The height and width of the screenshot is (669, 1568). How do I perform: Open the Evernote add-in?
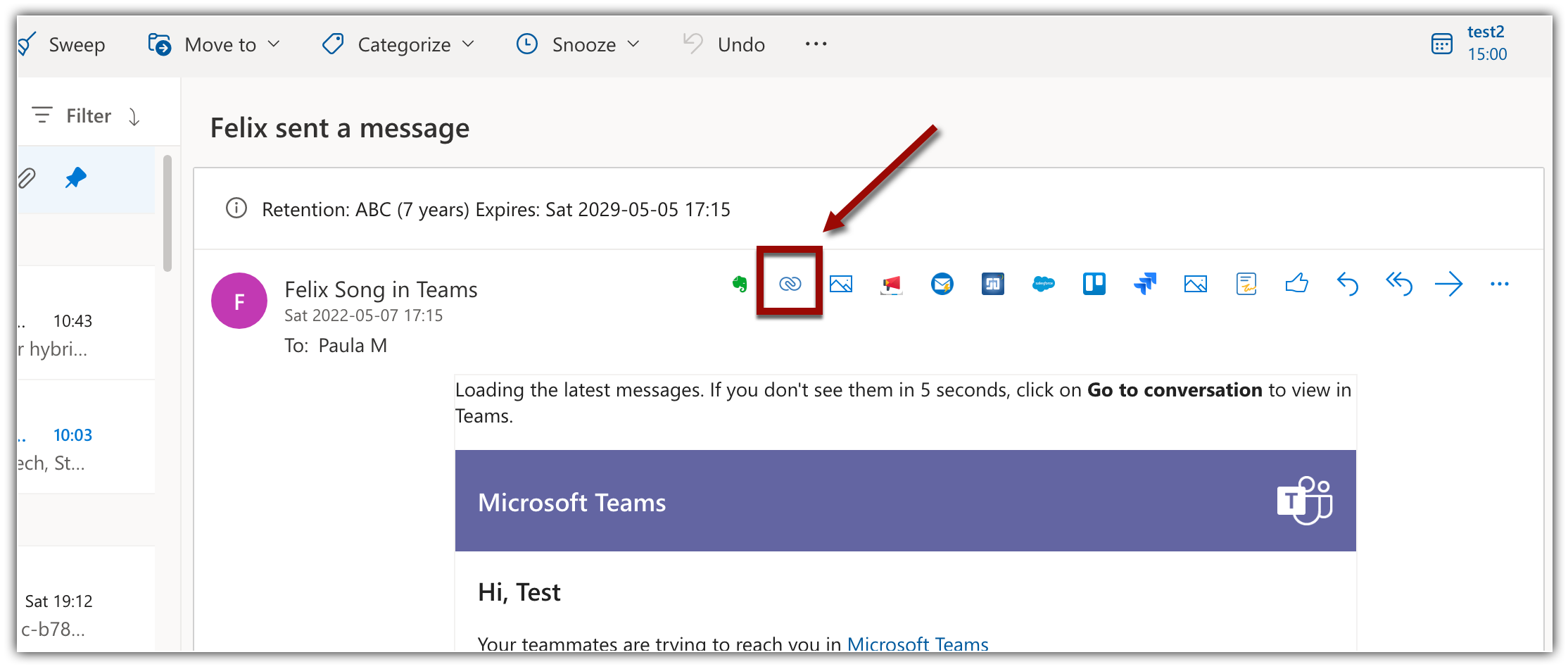tap(740, 285)
